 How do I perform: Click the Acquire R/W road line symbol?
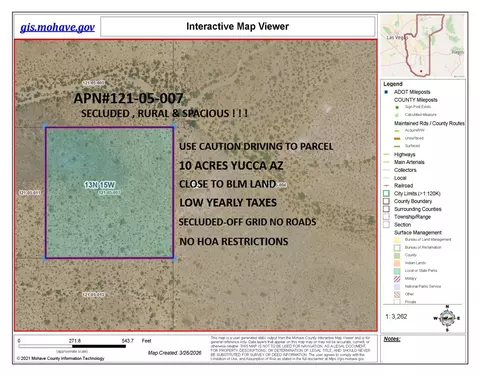(397, 131)
